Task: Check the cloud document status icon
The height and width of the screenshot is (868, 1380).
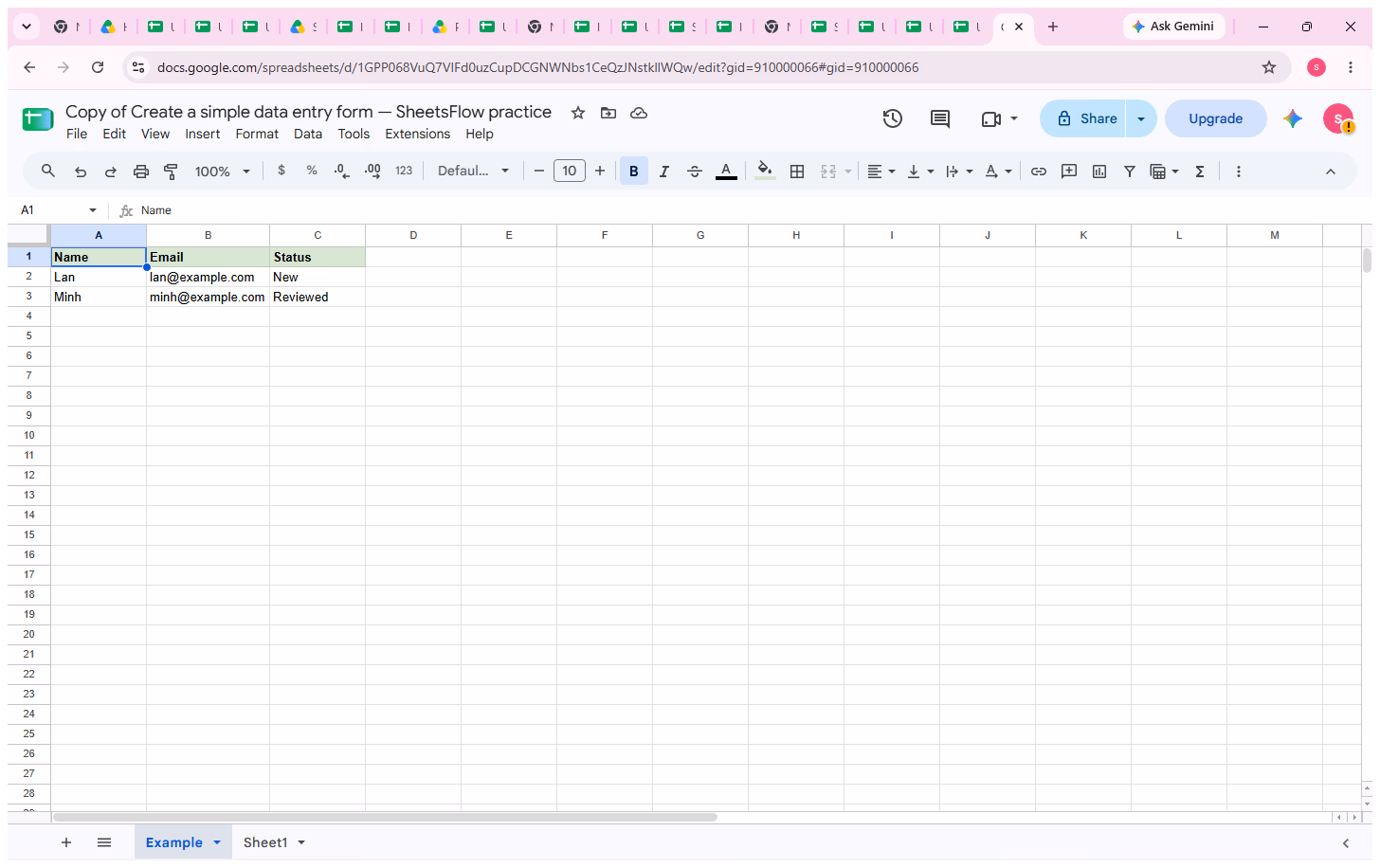Action: point(639,113)
